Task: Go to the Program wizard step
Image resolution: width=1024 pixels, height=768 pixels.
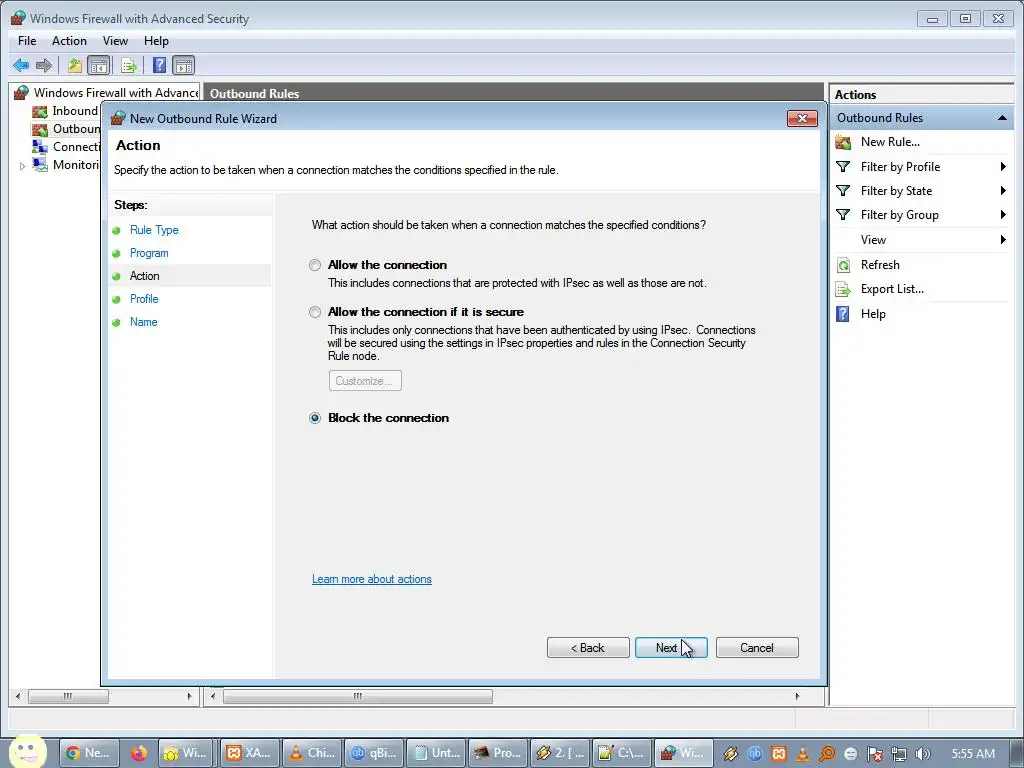Action: pos(149,253)
